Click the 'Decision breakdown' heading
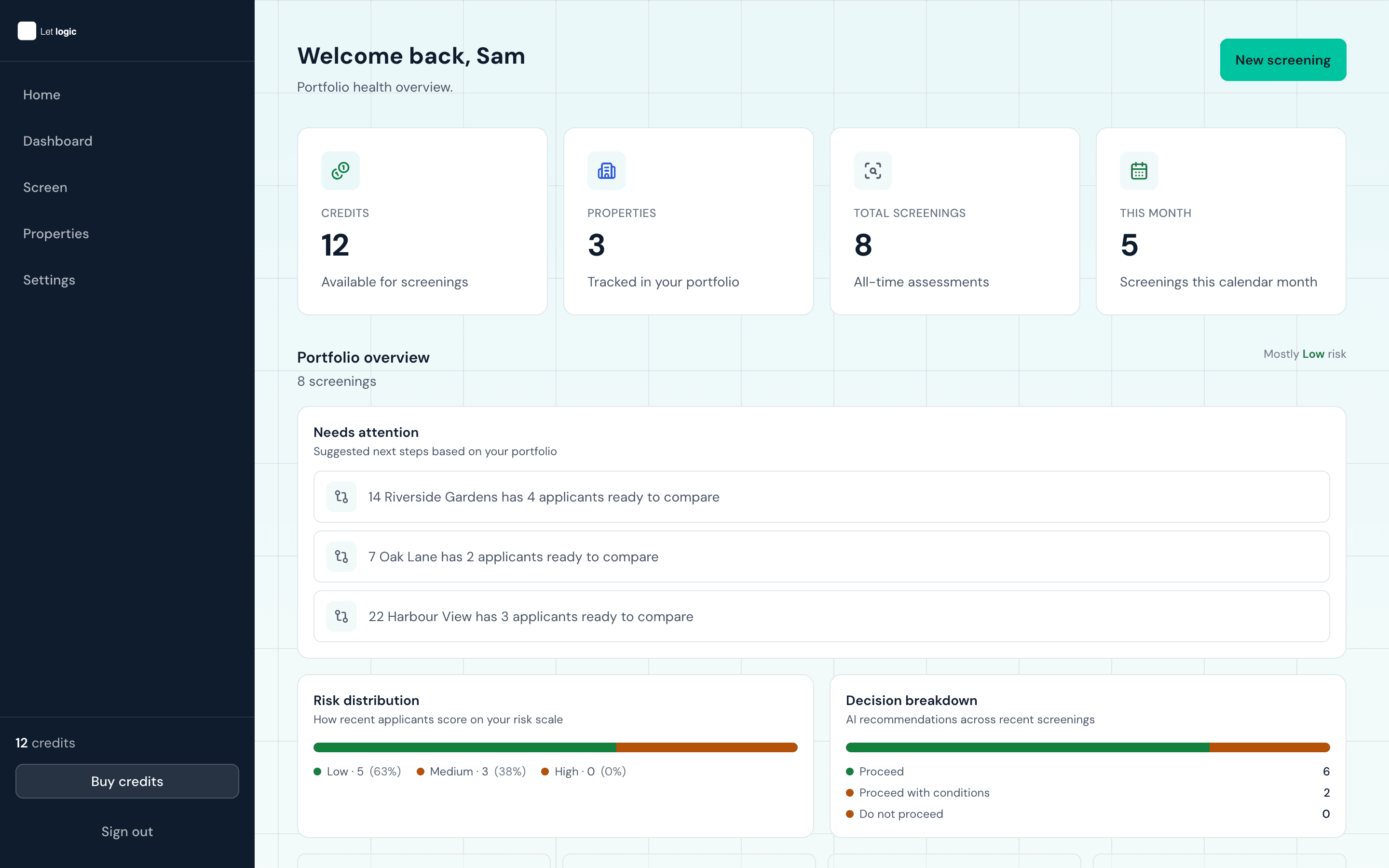This screenshot has height=868, width=1389. 912,700
